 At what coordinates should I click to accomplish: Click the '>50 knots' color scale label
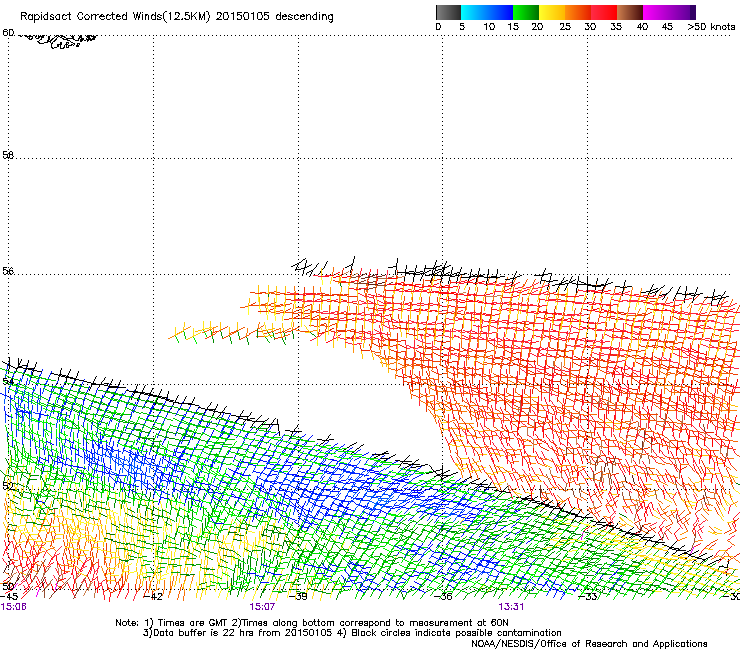tap(711, 27)
